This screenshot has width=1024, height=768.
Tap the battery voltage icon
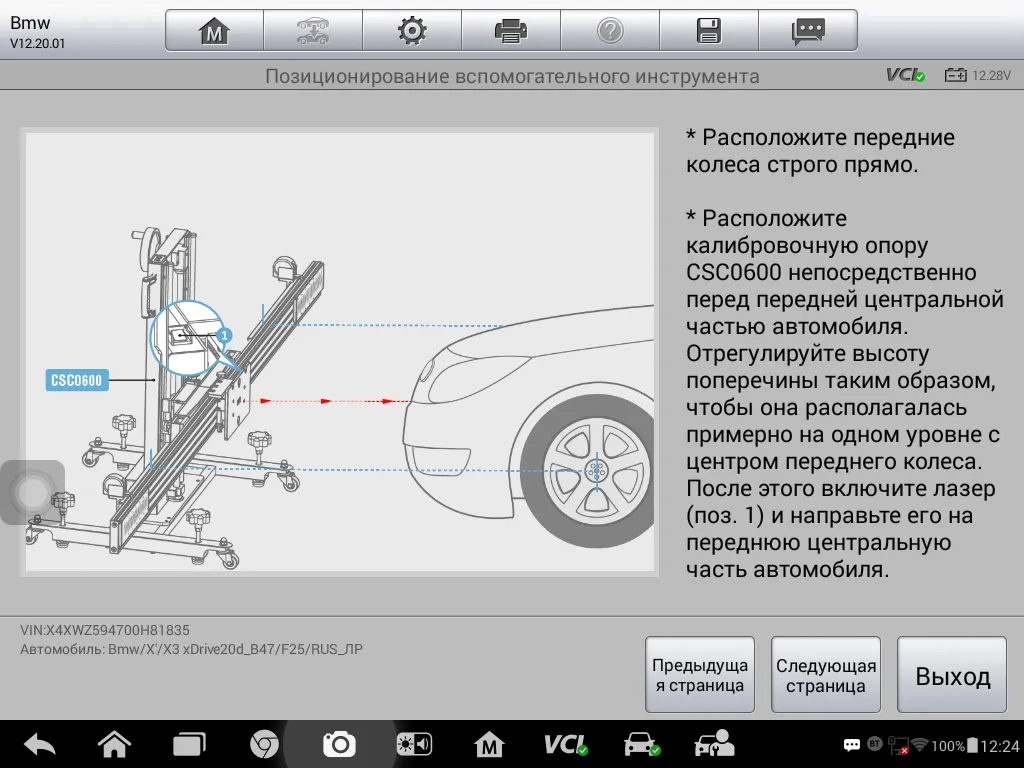click(x=955, y=75)
